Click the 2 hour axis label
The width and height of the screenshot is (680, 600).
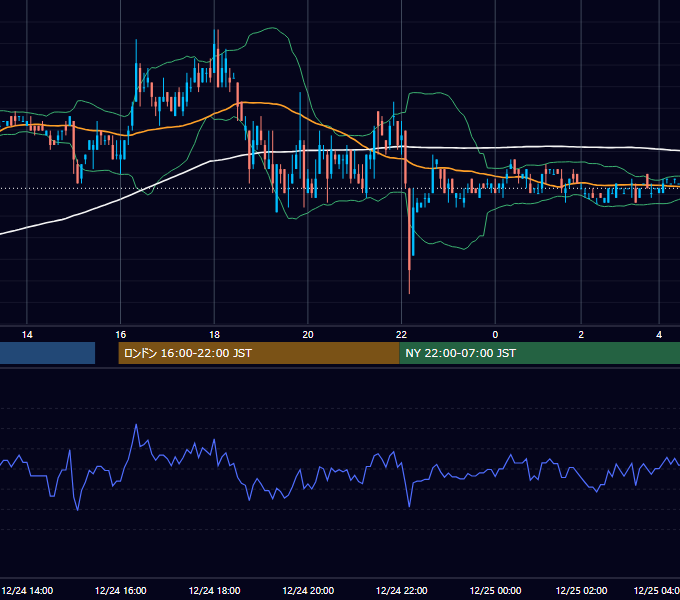tap(581, 335)
